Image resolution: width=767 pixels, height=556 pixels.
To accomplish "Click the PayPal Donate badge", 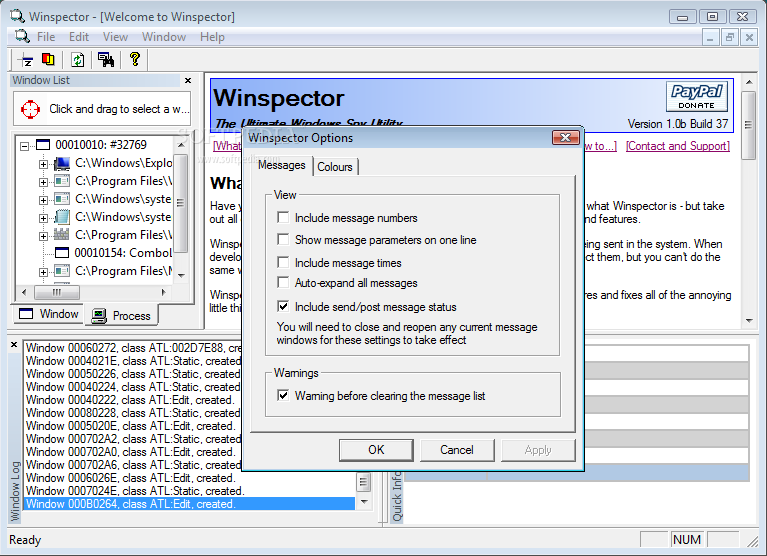I will pyautogui.click(x=697, y=96).
